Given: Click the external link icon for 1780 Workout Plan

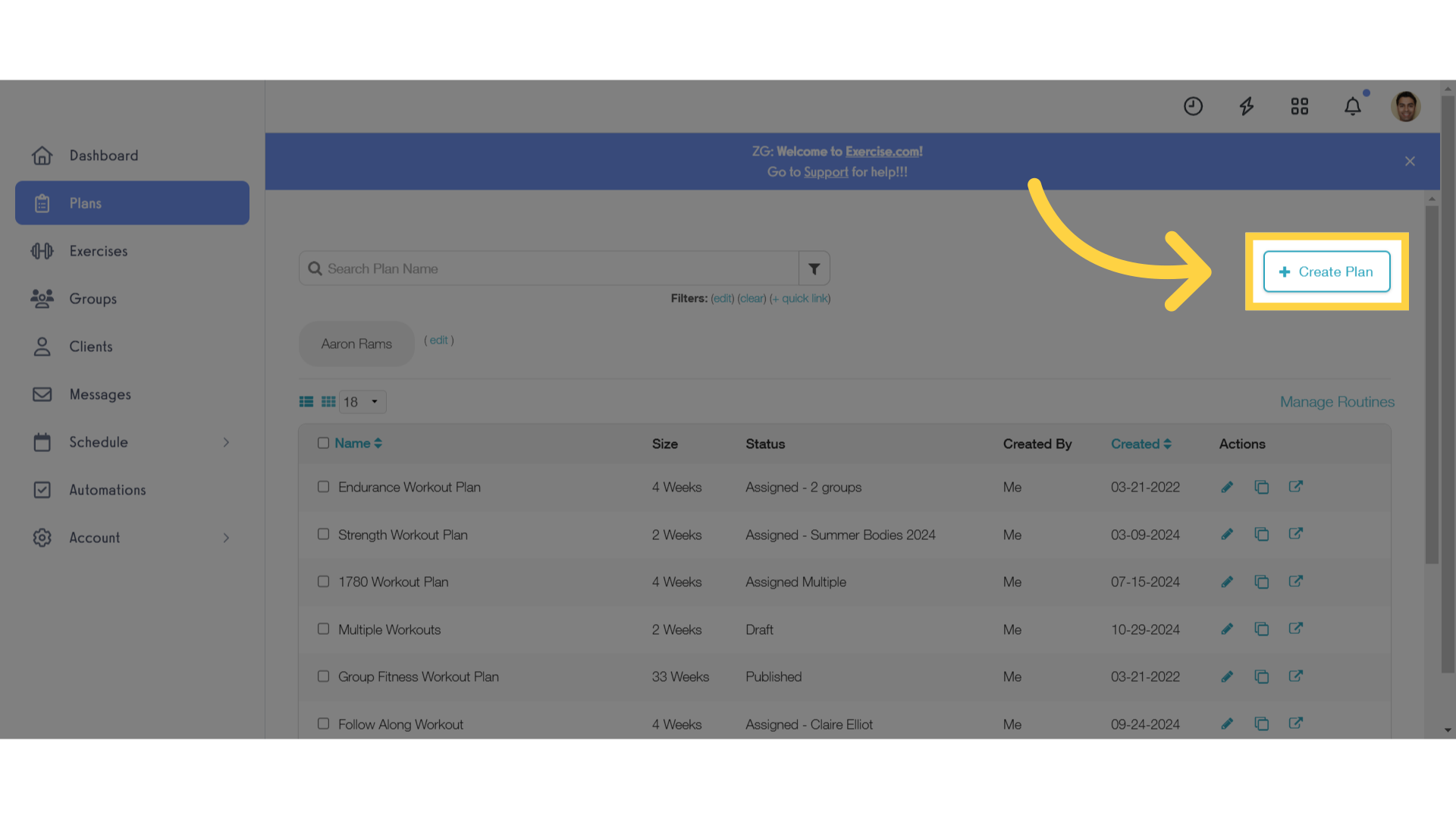Looking at the screenshot, I should 1295,582.
